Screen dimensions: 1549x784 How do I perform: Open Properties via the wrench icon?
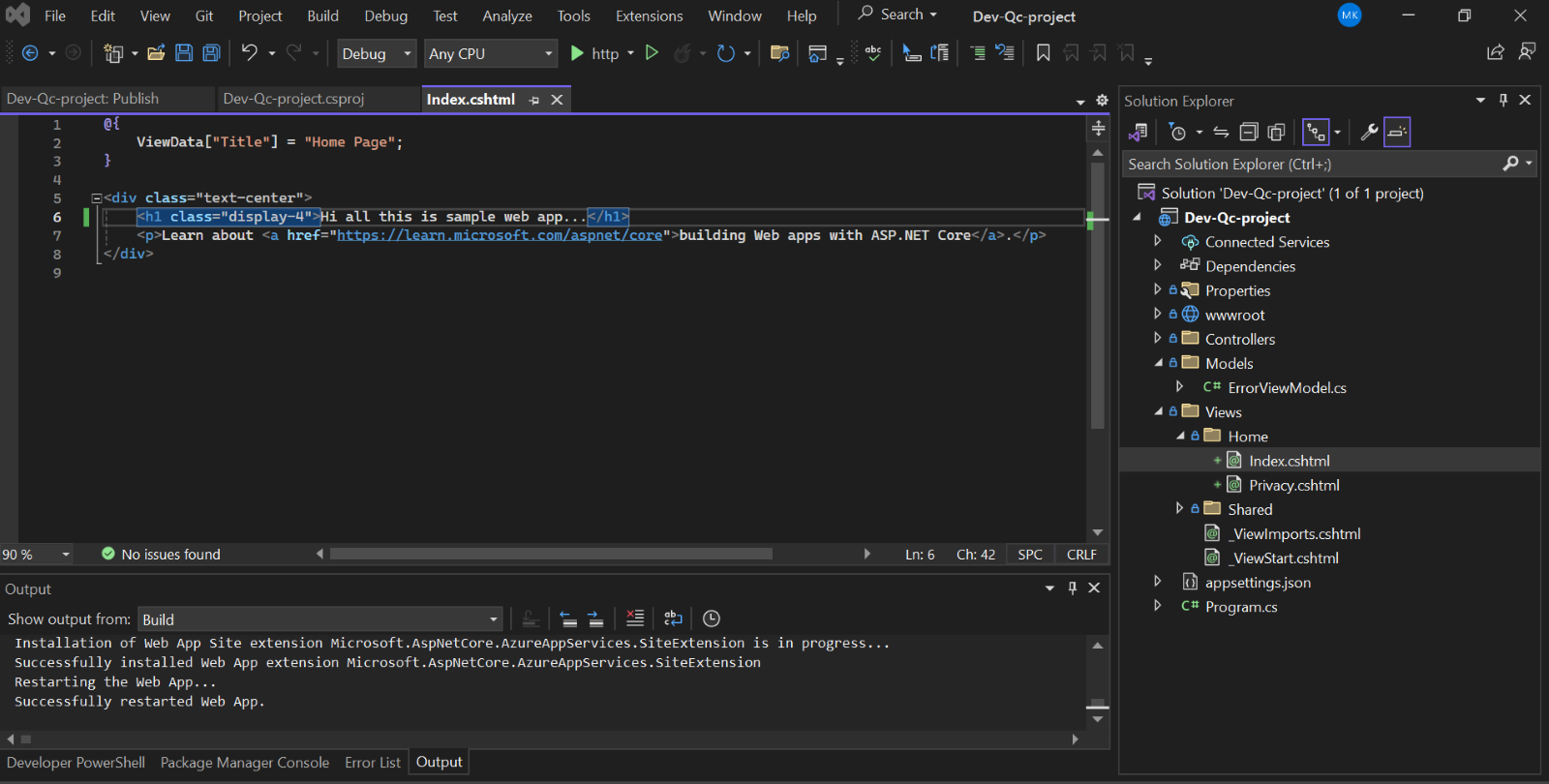[1369, 132]
